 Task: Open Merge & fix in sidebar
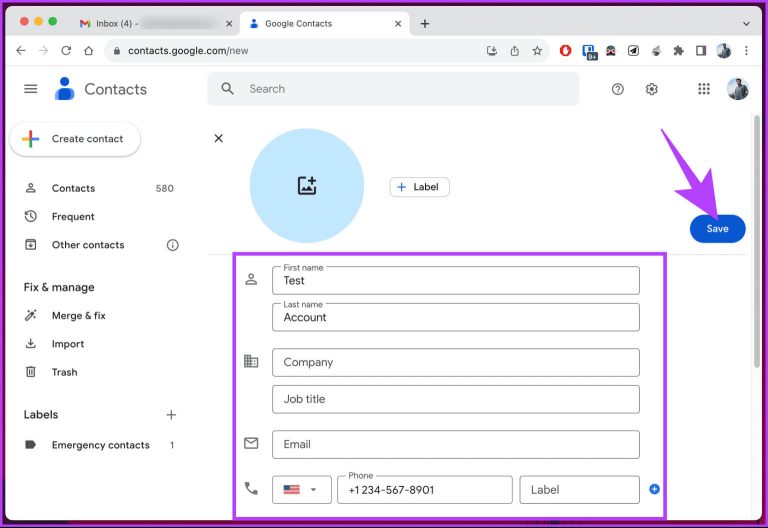pyautogui.click(x=78, y=316)
